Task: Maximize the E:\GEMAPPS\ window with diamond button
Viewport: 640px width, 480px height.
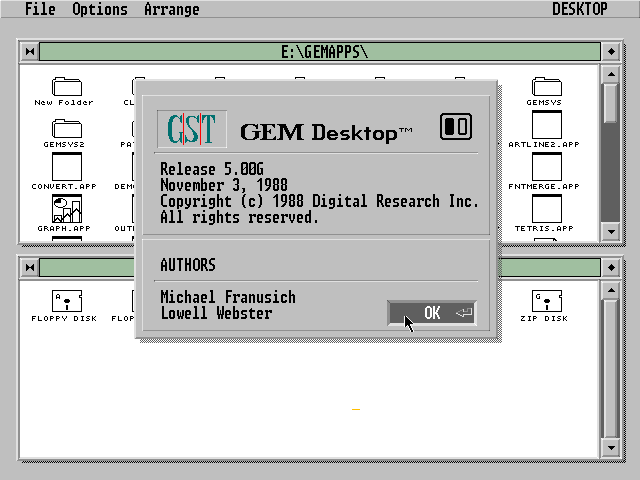Action: (611, 51)
